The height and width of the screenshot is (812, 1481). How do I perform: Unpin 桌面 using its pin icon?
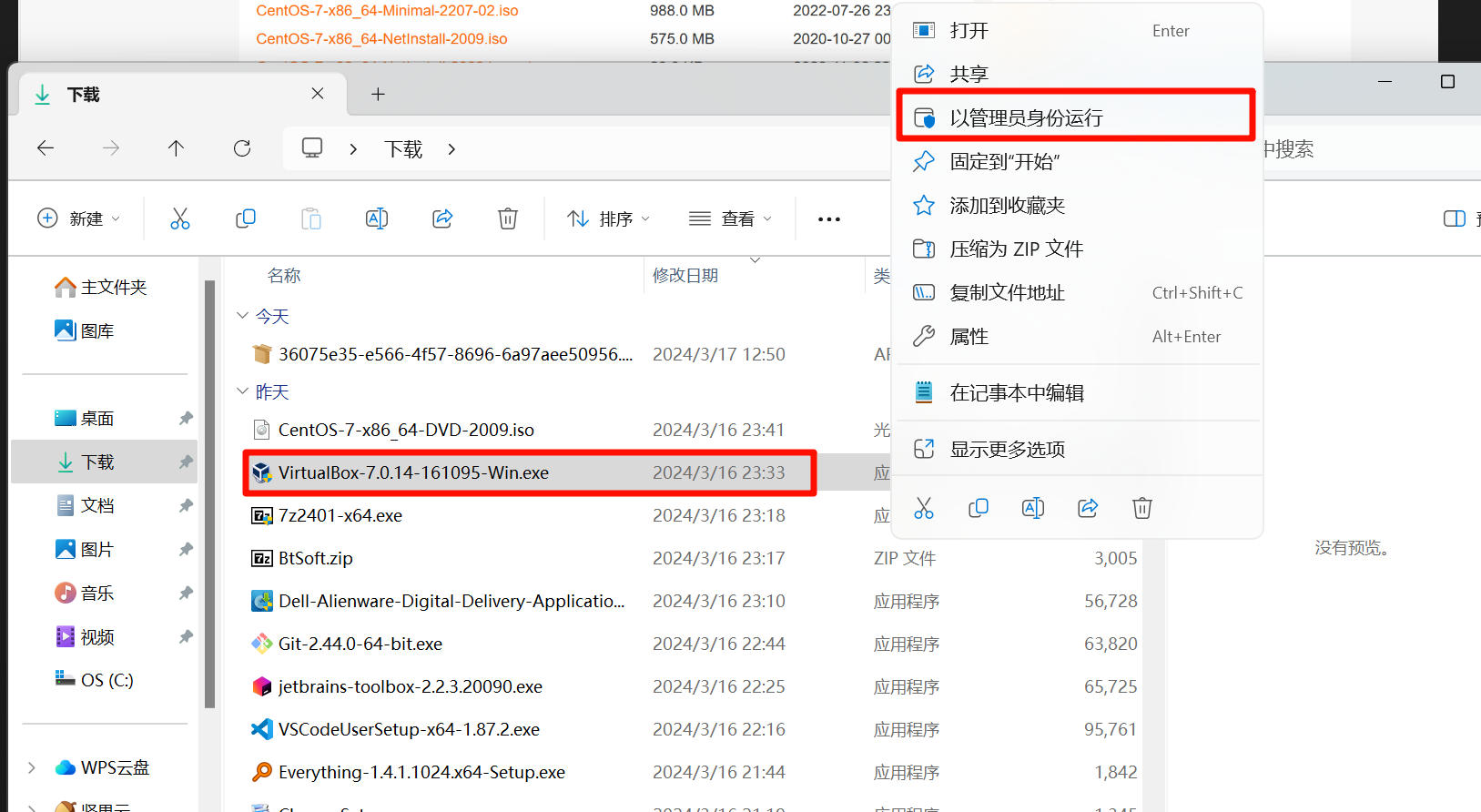(x=186, y=418)
